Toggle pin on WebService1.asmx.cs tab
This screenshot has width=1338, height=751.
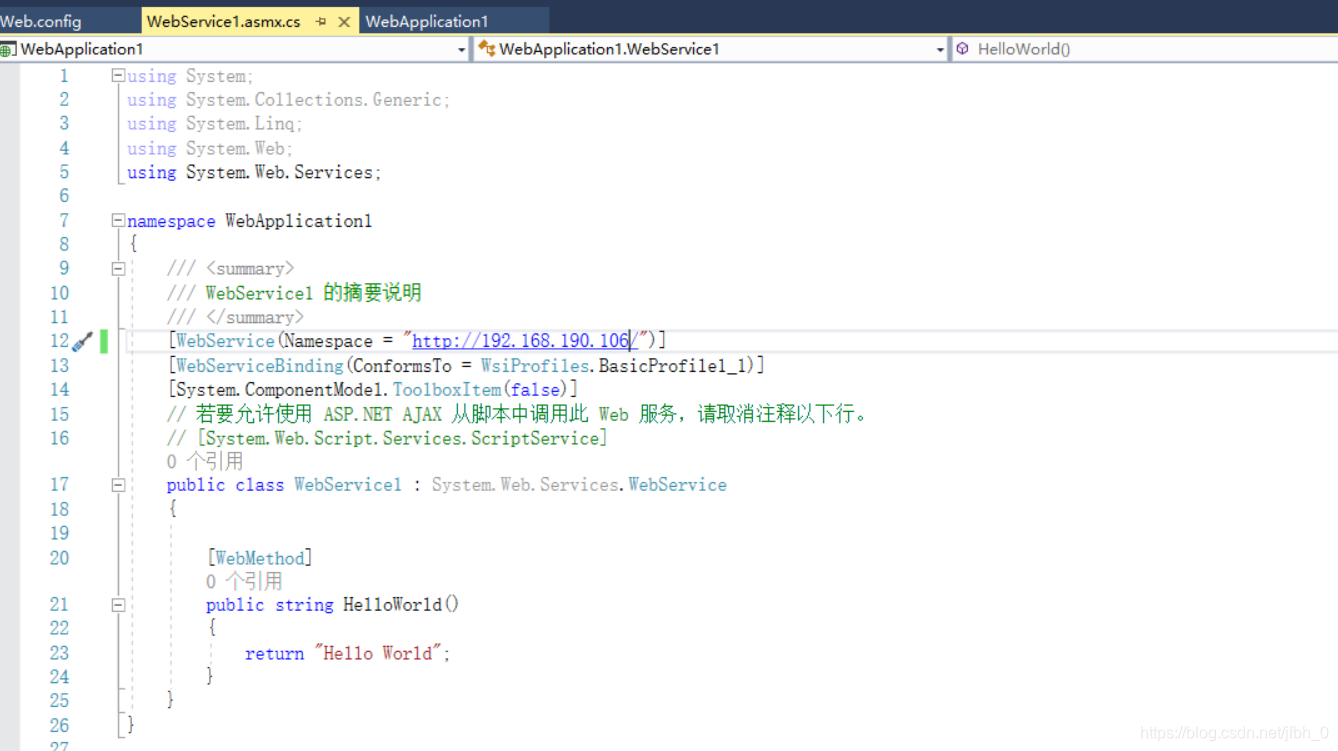(x=321, y=21)
